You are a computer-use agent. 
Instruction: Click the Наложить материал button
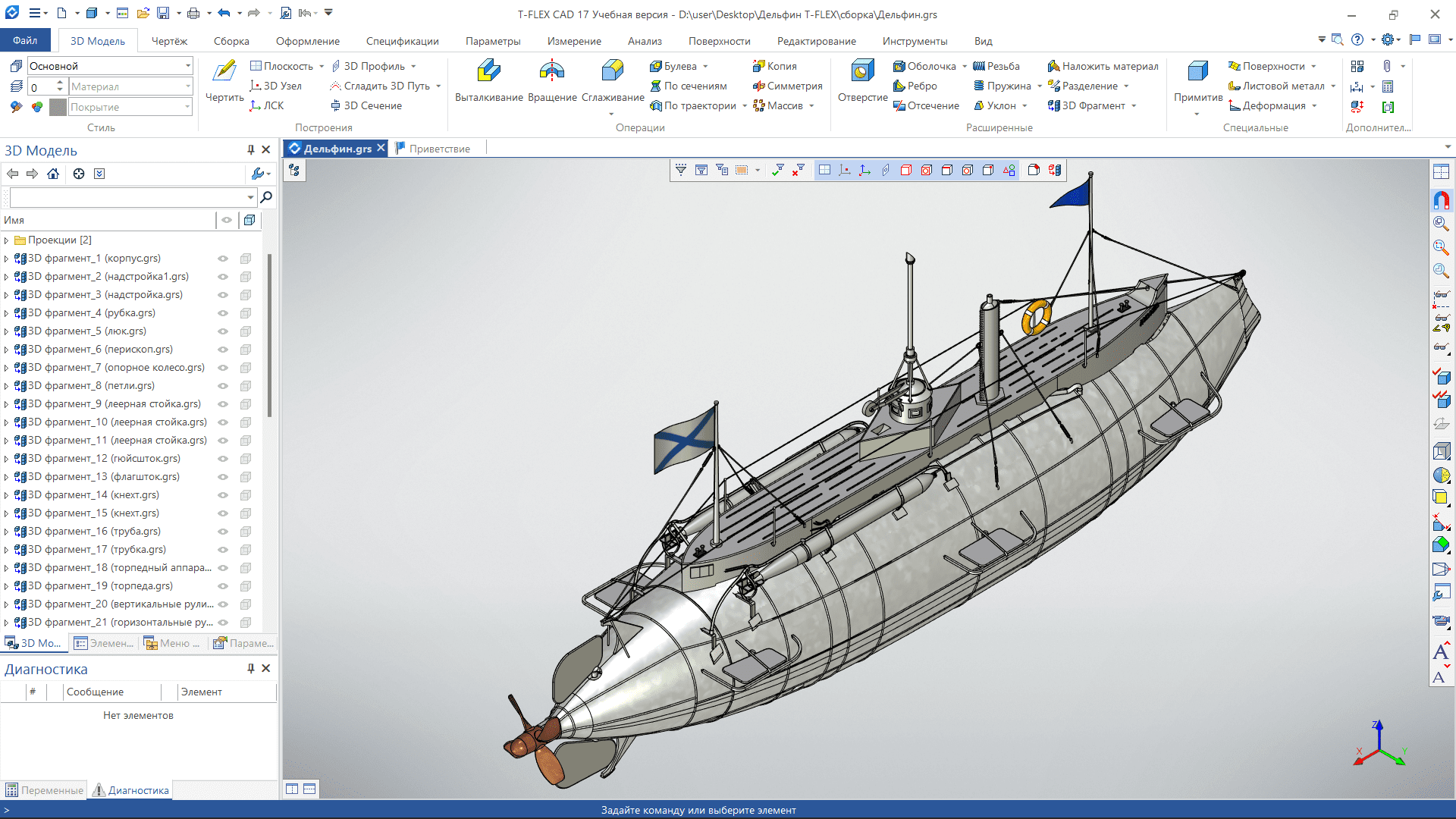pos(1103,66)
